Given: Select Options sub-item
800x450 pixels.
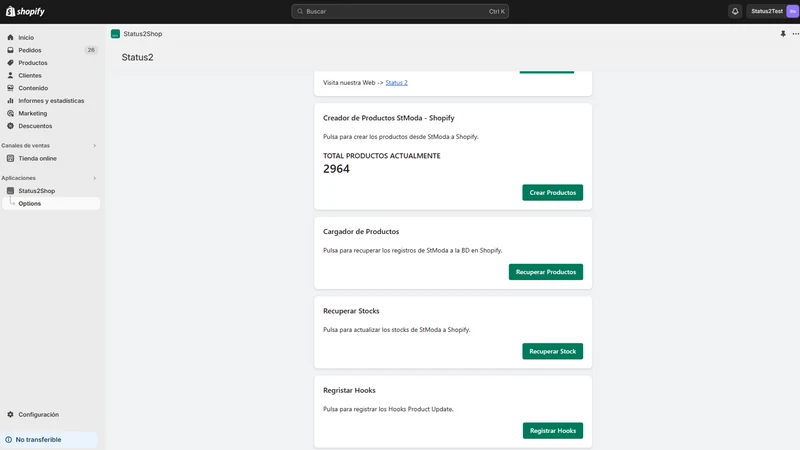Looking at the screenshot, I should [51, 204].
